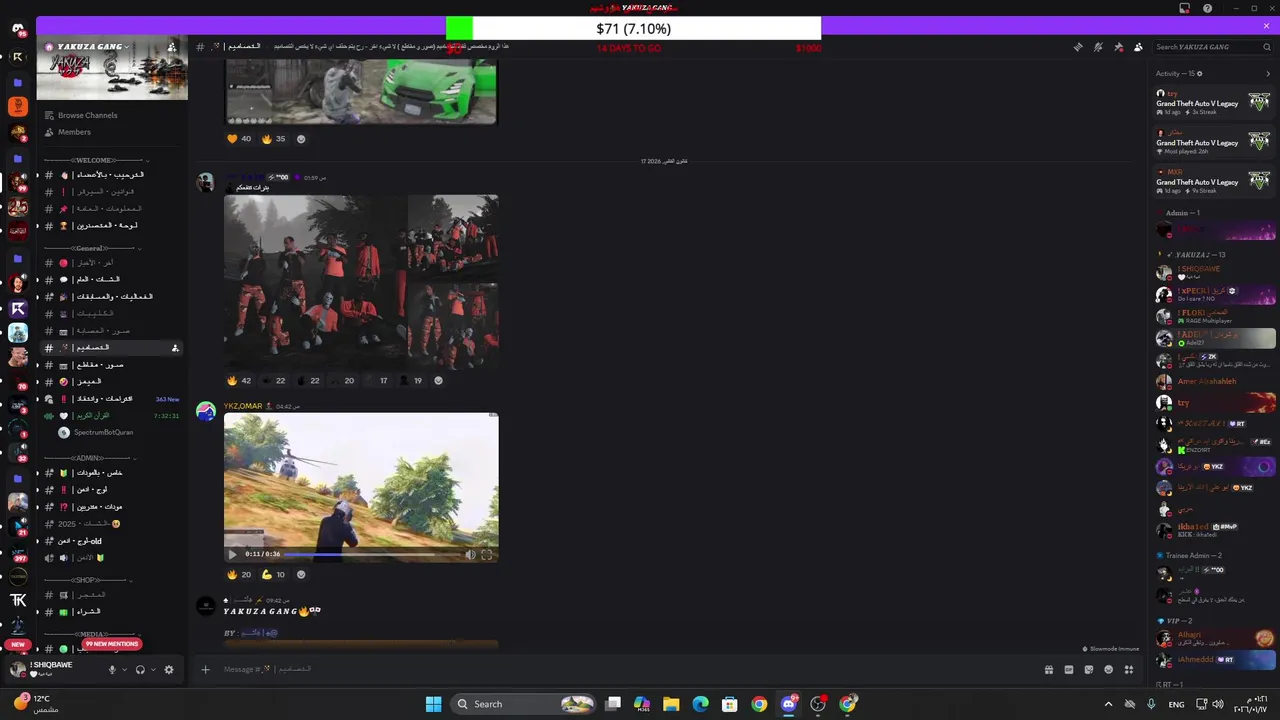Open YKZ,OMAR's avatar in the chat
The height and width of the screenshot is (720, 1280).
[x=206, y=412]
